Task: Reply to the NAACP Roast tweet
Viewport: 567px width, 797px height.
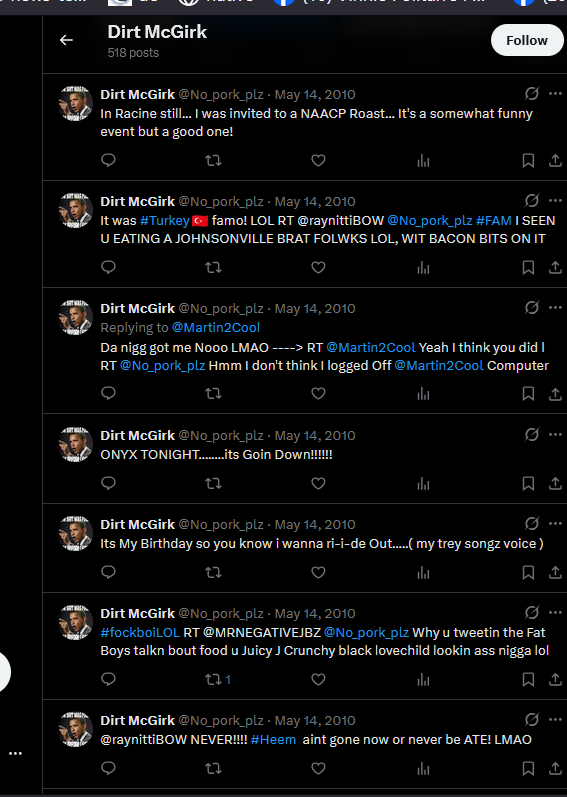Action: [108, 160]
